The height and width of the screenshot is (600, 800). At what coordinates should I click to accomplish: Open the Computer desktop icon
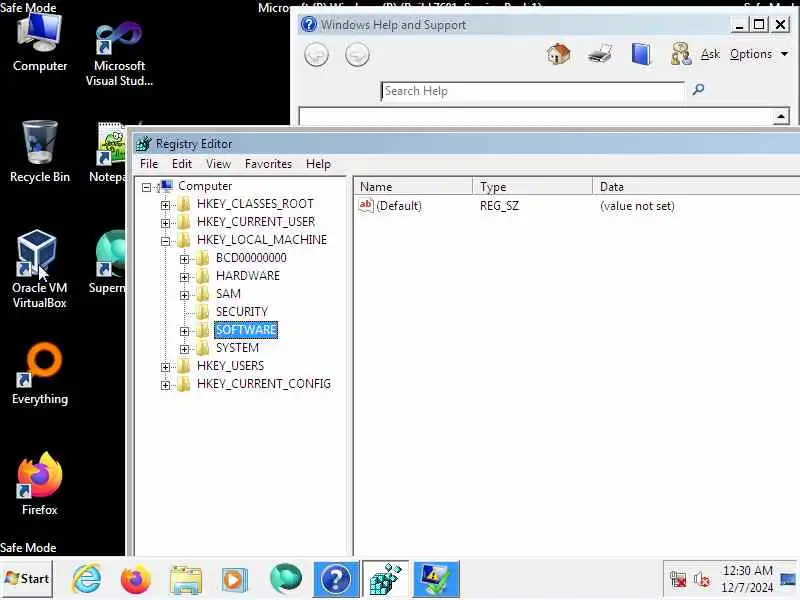click(x=40, y=43)
